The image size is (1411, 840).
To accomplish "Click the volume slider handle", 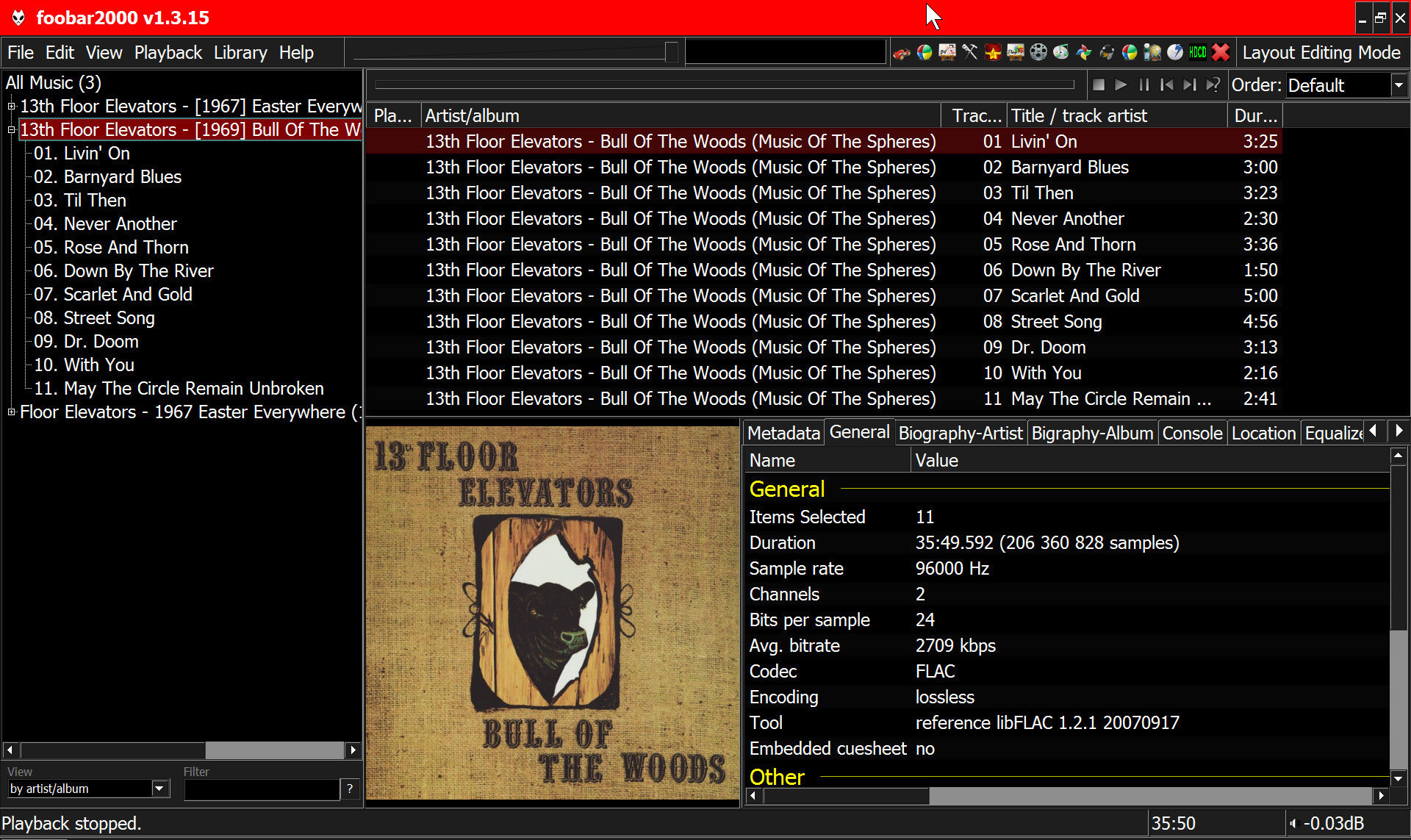I will tap(671, 52).
